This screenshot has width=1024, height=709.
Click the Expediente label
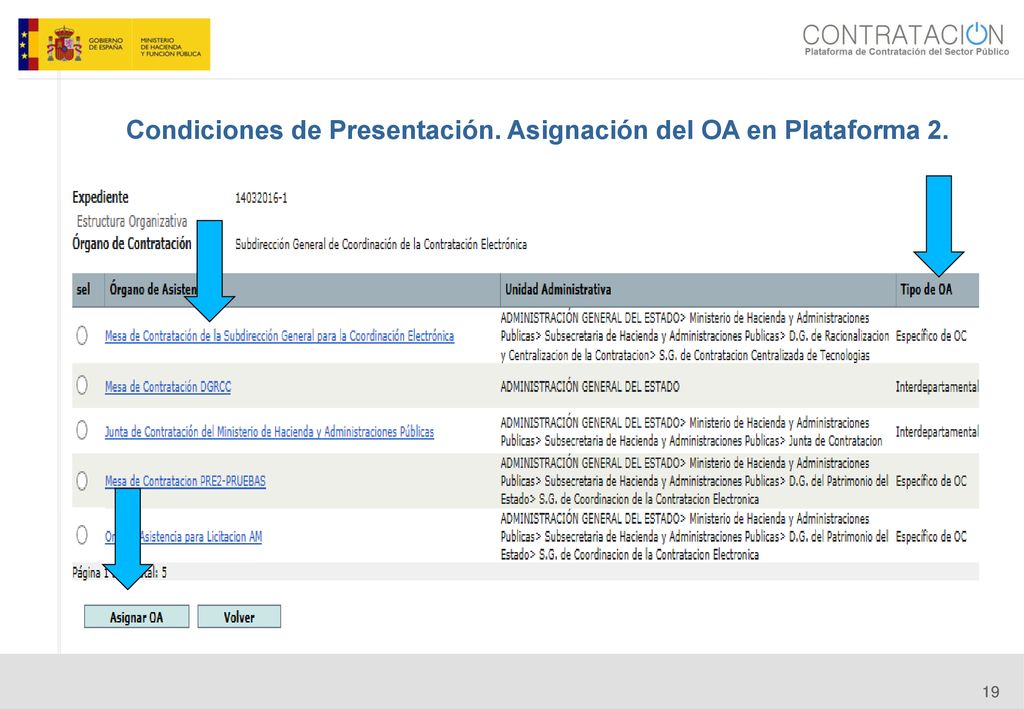(x=101, y=197)
